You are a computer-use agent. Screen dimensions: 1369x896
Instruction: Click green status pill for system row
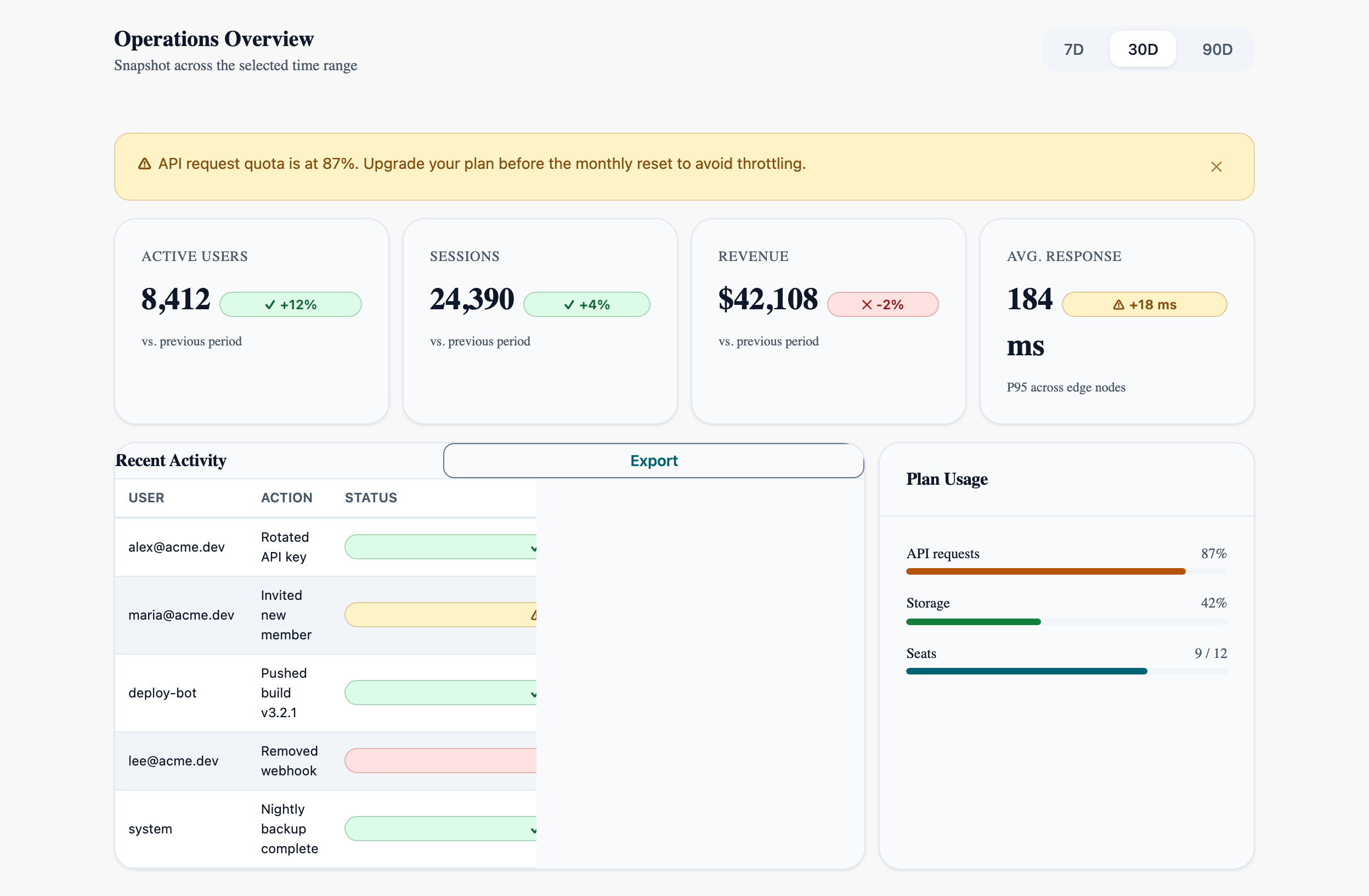point(440,829)
